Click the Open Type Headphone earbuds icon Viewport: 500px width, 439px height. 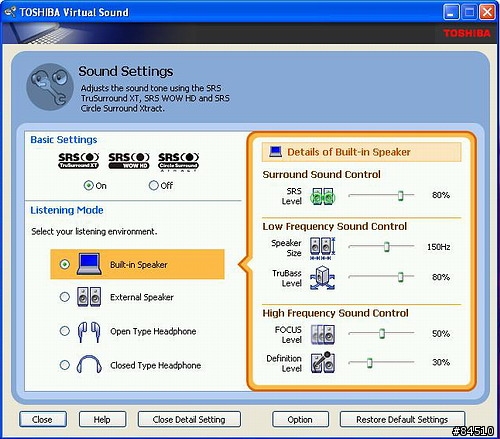tap(89, 331)
